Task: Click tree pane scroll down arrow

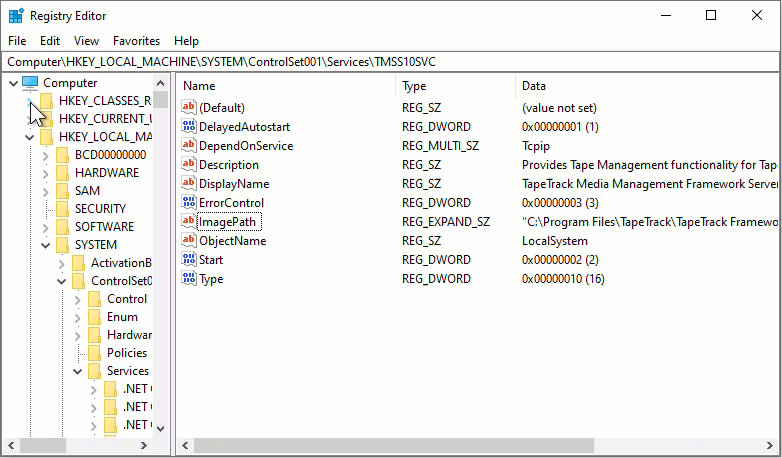Action: [x=161, y=428]
